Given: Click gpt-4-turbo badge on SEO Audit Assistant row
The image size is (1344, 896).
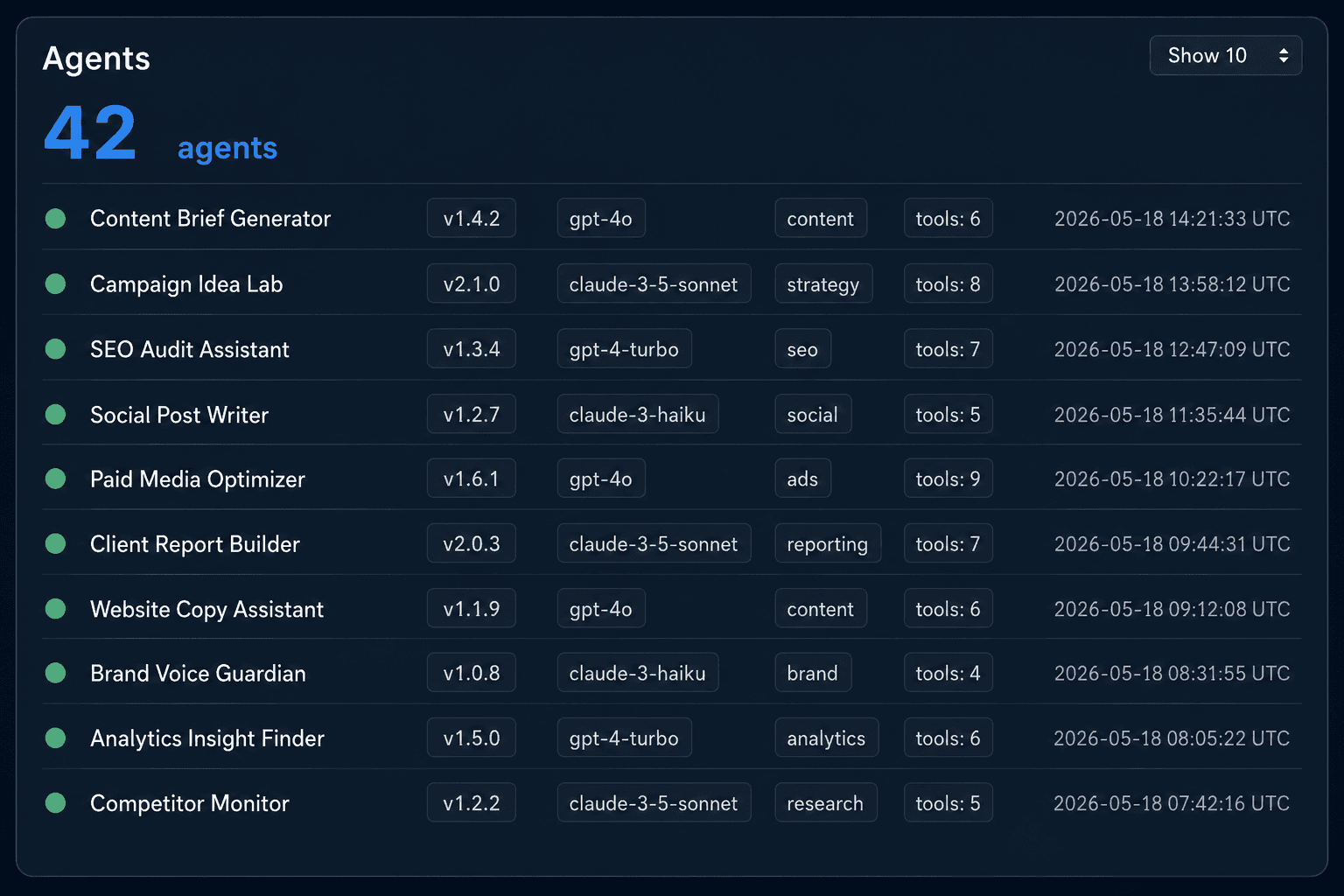Looking at the screenshot, I should pyautogui.click(x=625, y=349).
